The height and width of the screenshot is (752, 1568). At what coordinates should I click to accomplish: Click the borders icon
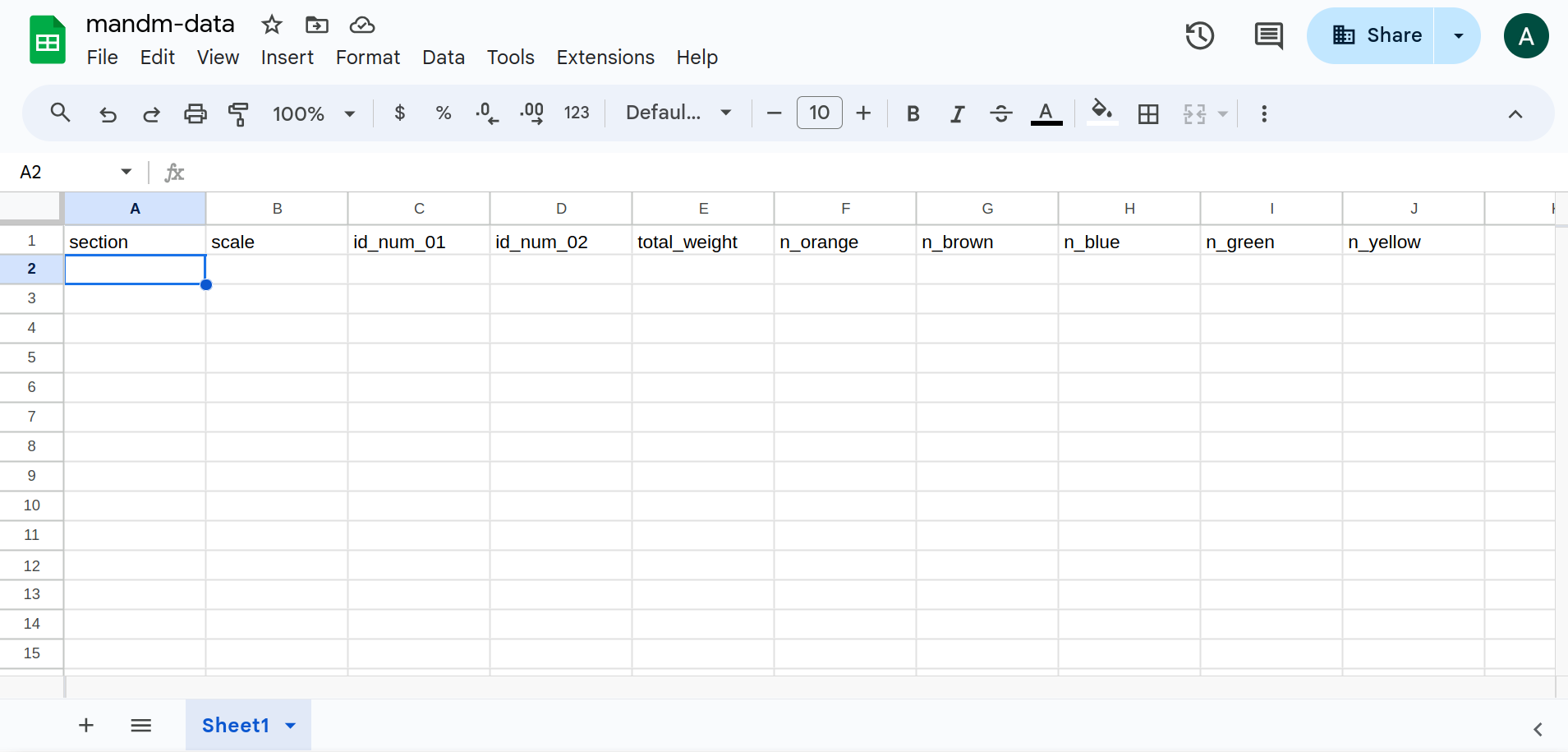point(1148,113)
